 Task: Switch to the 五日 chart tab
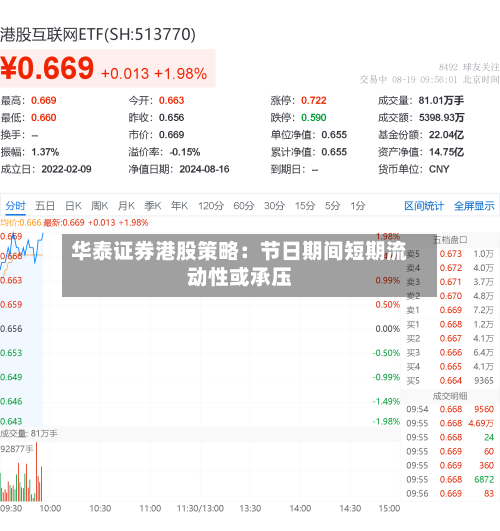pyautogui.click(x=45, y=206)
